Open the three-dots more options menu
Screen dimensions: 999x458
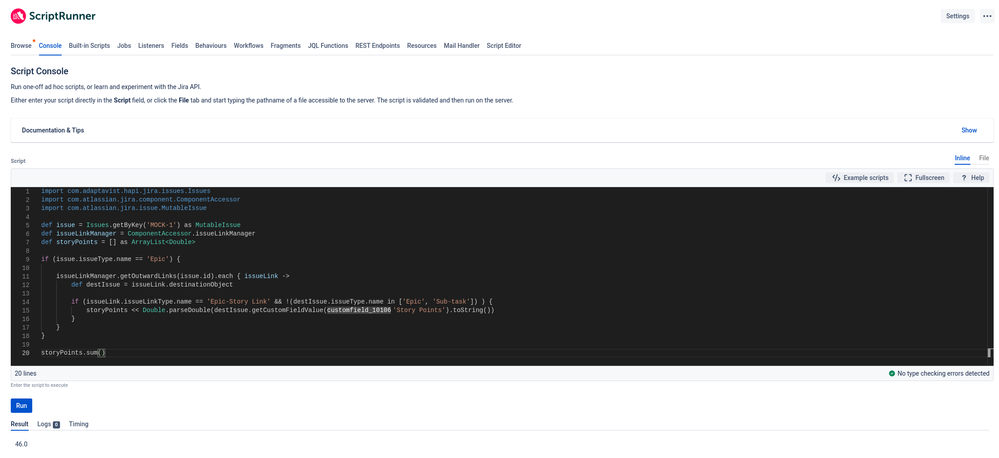(x=986, y=16)
